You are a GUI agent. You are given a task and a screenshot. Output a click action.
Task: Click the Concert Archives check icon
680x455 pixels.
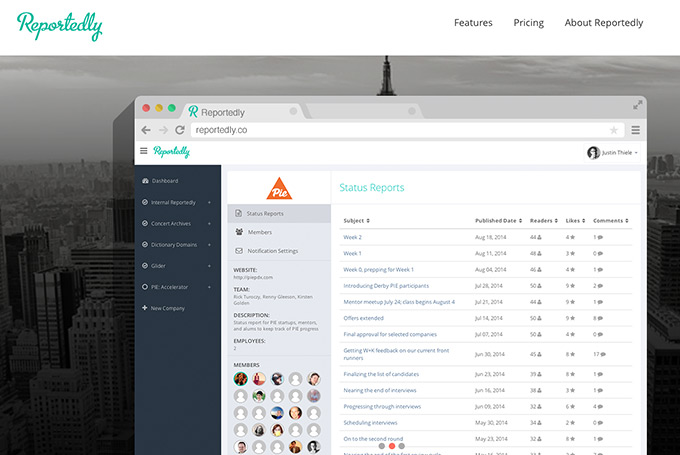click(145, 223)
